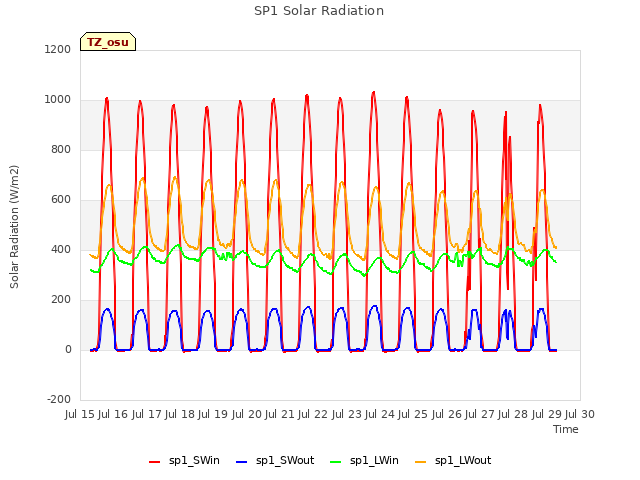Click the sp1_LWout legend label
Image resolution: width=640 pixels, height=480 pixels.
point(463,461)
